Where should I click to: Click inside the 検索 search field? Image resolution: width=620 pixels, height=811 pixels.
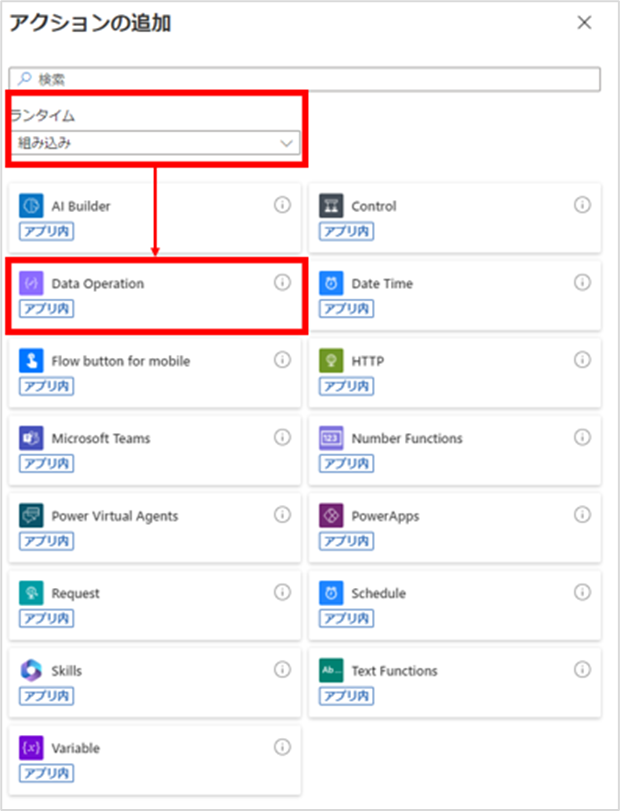point(305,79)
